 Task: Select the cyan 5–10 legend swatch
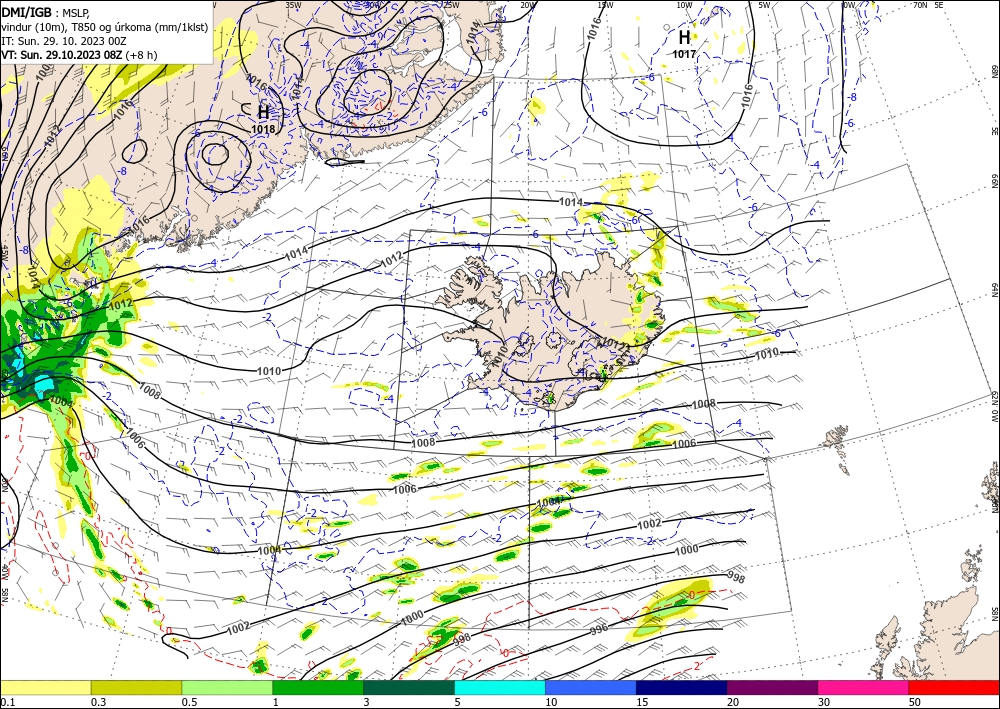tap(500, 687)
